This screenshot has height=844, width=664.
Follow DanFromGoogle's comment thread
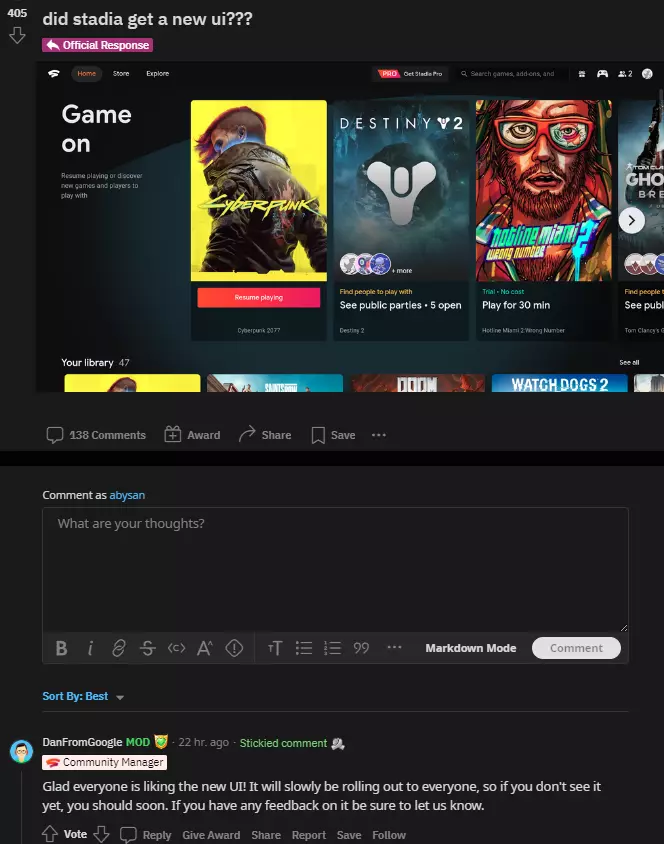[x=388, y=835]
